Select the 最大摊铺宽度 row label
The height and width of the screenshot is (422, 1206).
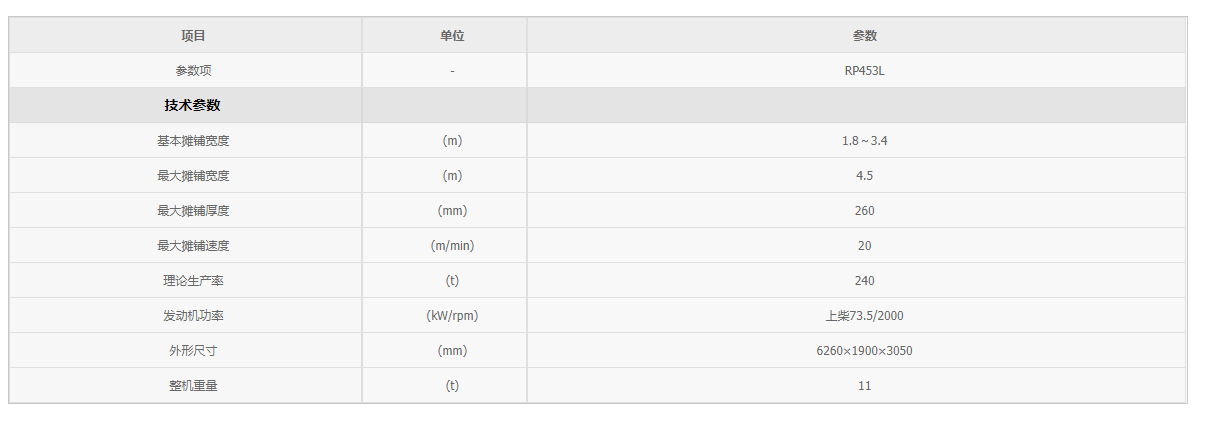[x=193, y=176]
